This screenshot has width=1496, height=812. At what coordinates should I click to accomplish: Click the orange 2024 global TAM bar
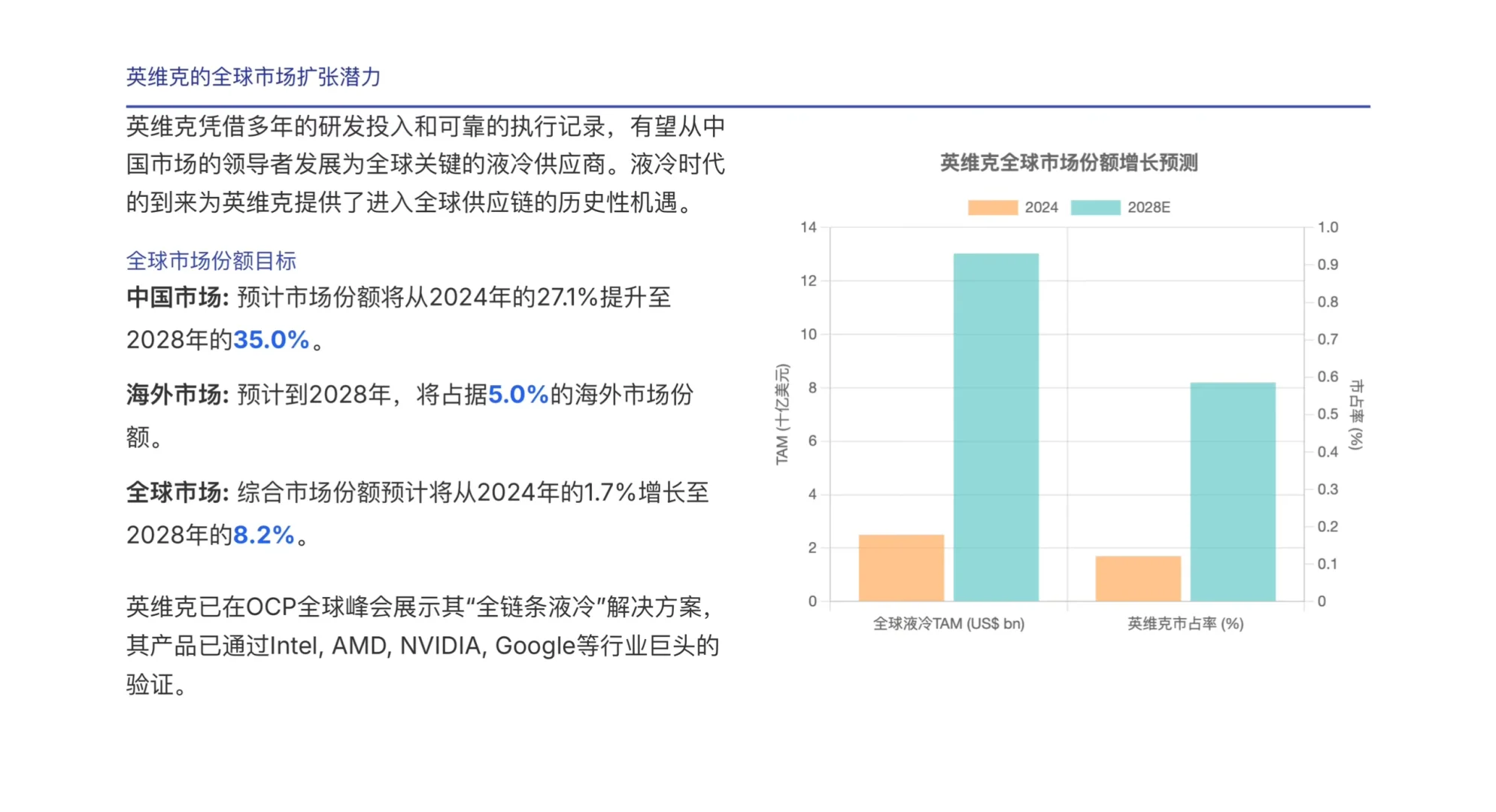coord(901,568)
